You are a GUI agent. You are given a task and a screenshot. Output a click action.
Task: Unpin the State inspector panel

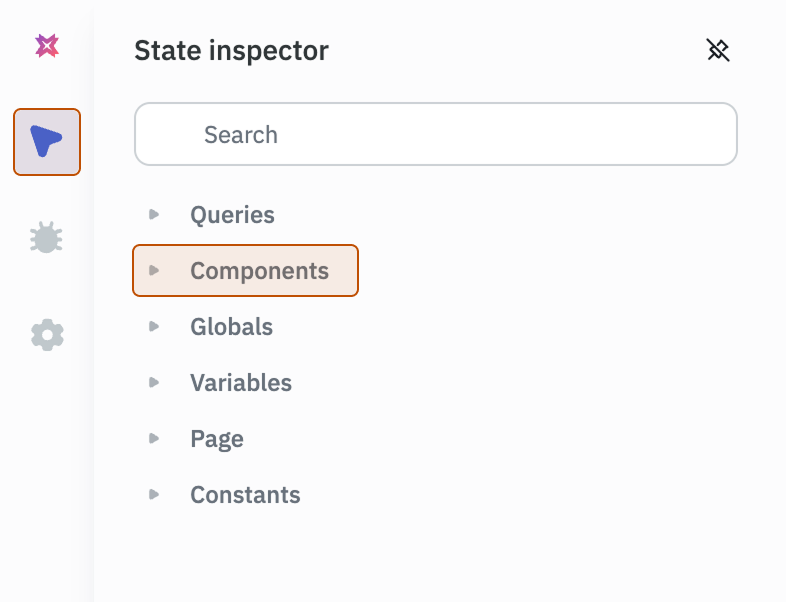[x=718, y=51]
